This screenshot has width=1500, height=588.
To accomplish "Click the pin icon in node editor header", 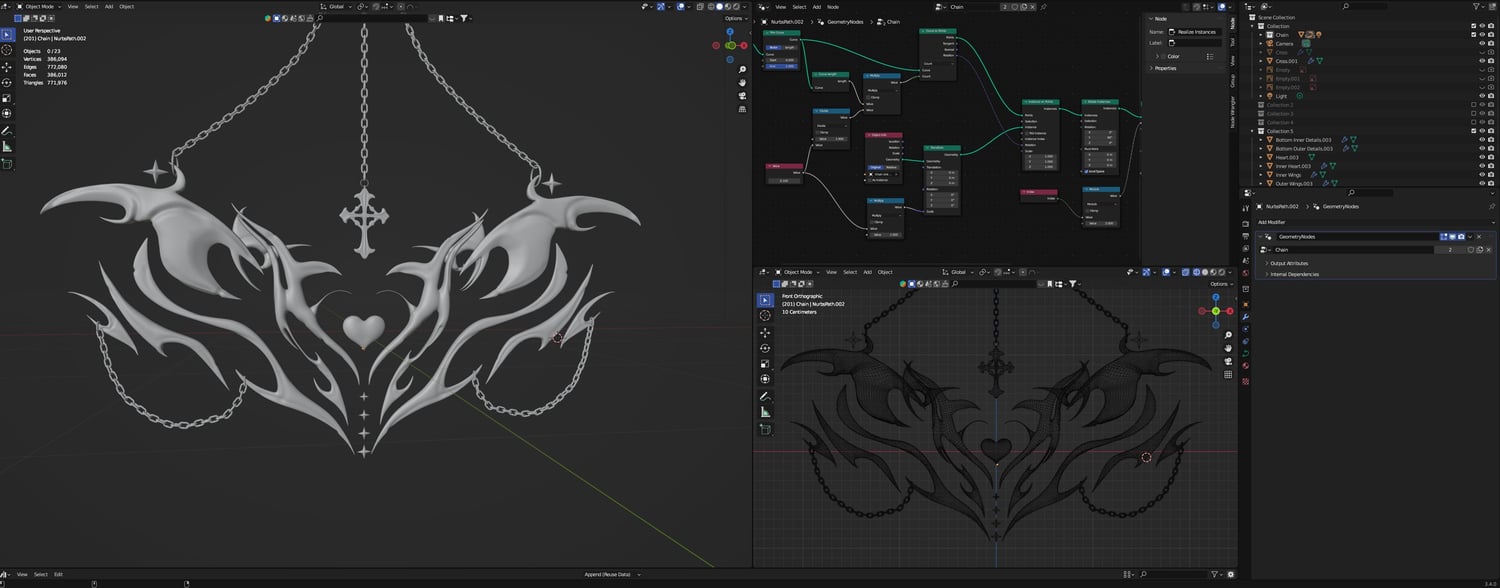I will pyautogui.click(x=1043, y=7).
